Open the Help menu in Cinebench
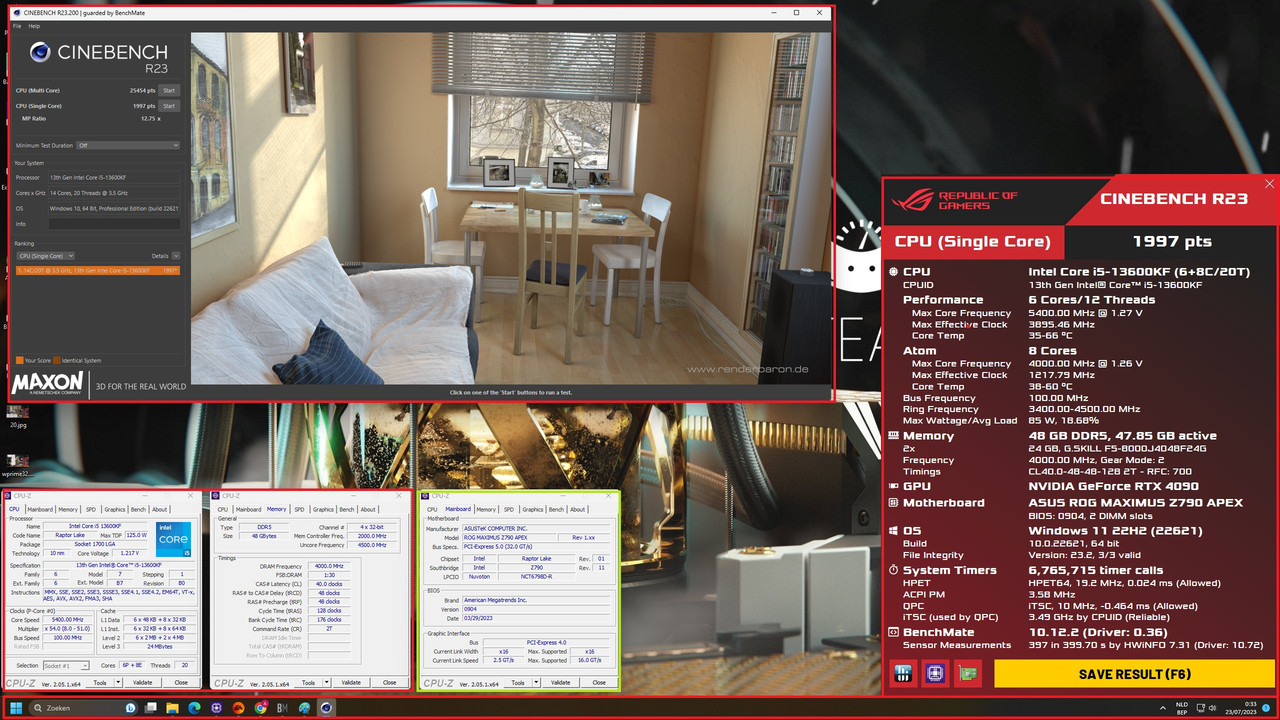 tap(34, 25)
